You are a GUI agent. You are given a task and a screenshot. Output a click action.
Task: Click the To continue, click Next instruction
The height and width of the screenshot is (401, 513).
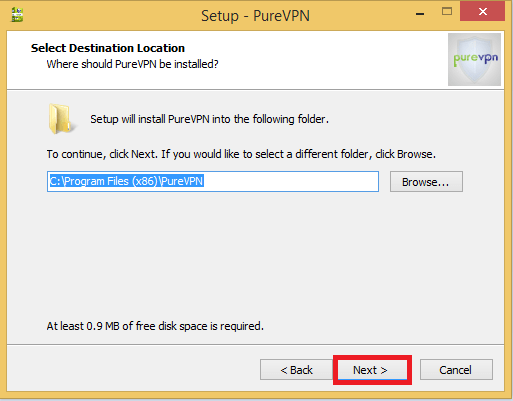[x=241, y=154]
